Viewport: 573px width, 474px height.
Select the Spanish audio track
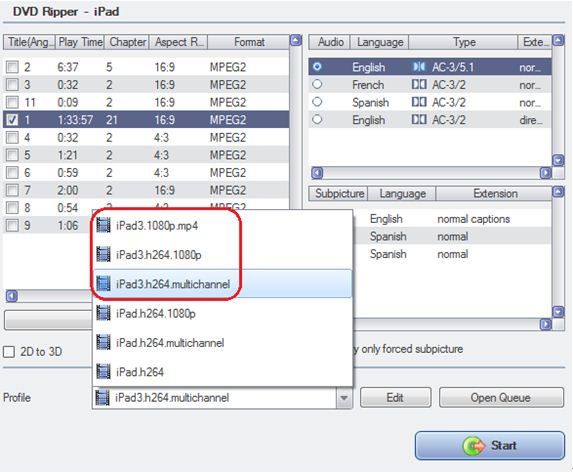317,102
